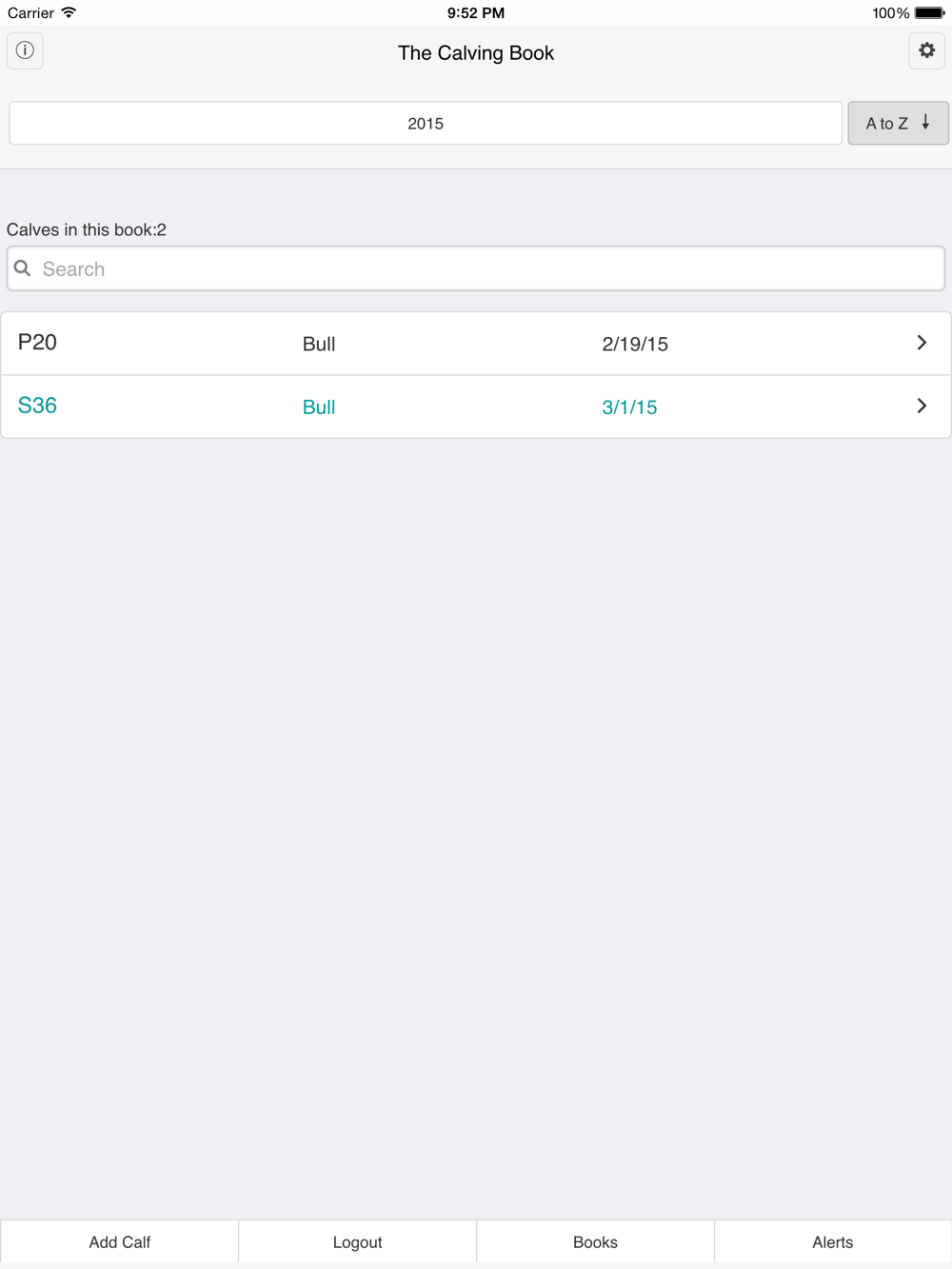Click the 2/19/15 birth date entry
This screenshot has height=1269, width=952.
coord(635,344)
